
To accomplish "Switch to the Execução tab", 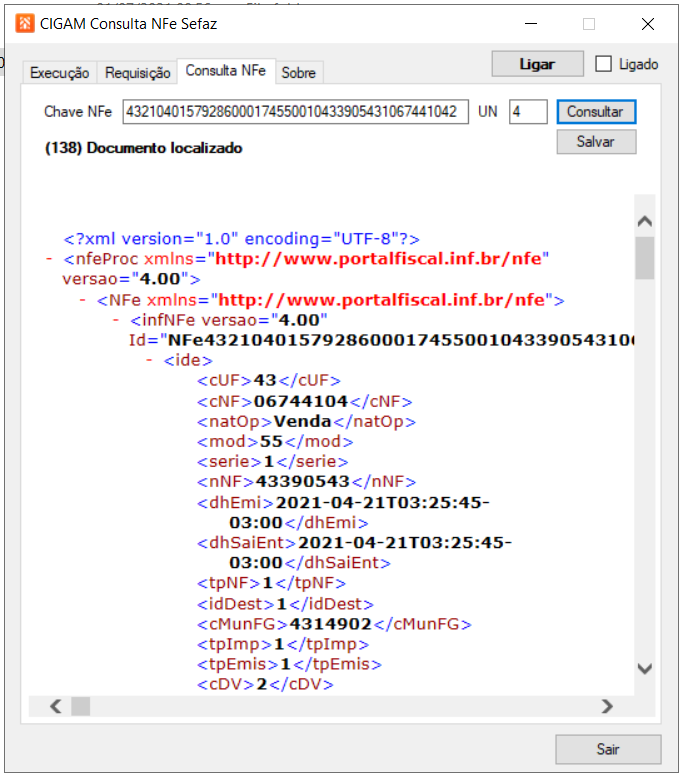I will 60,73.
